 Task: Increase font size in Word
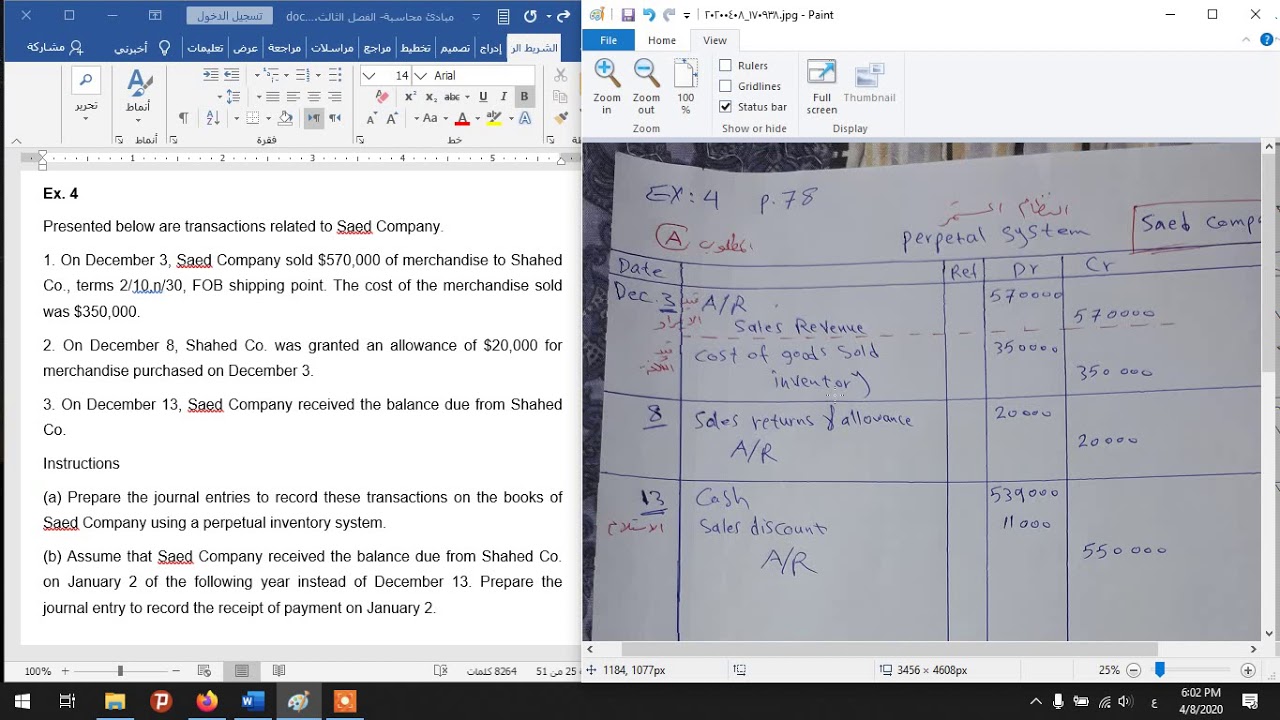coord(392,118)
